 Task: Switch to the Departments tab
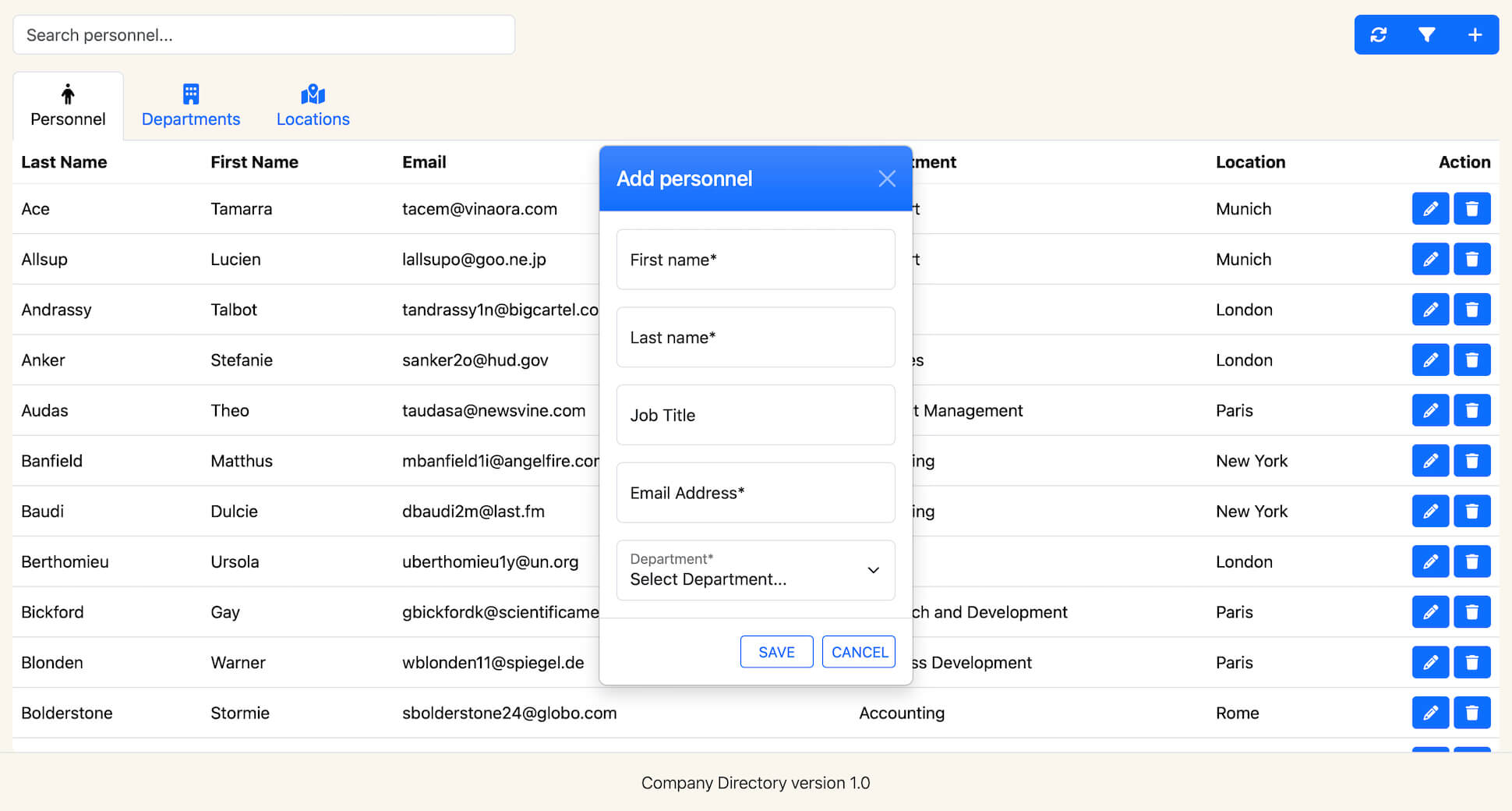(191, 106)
